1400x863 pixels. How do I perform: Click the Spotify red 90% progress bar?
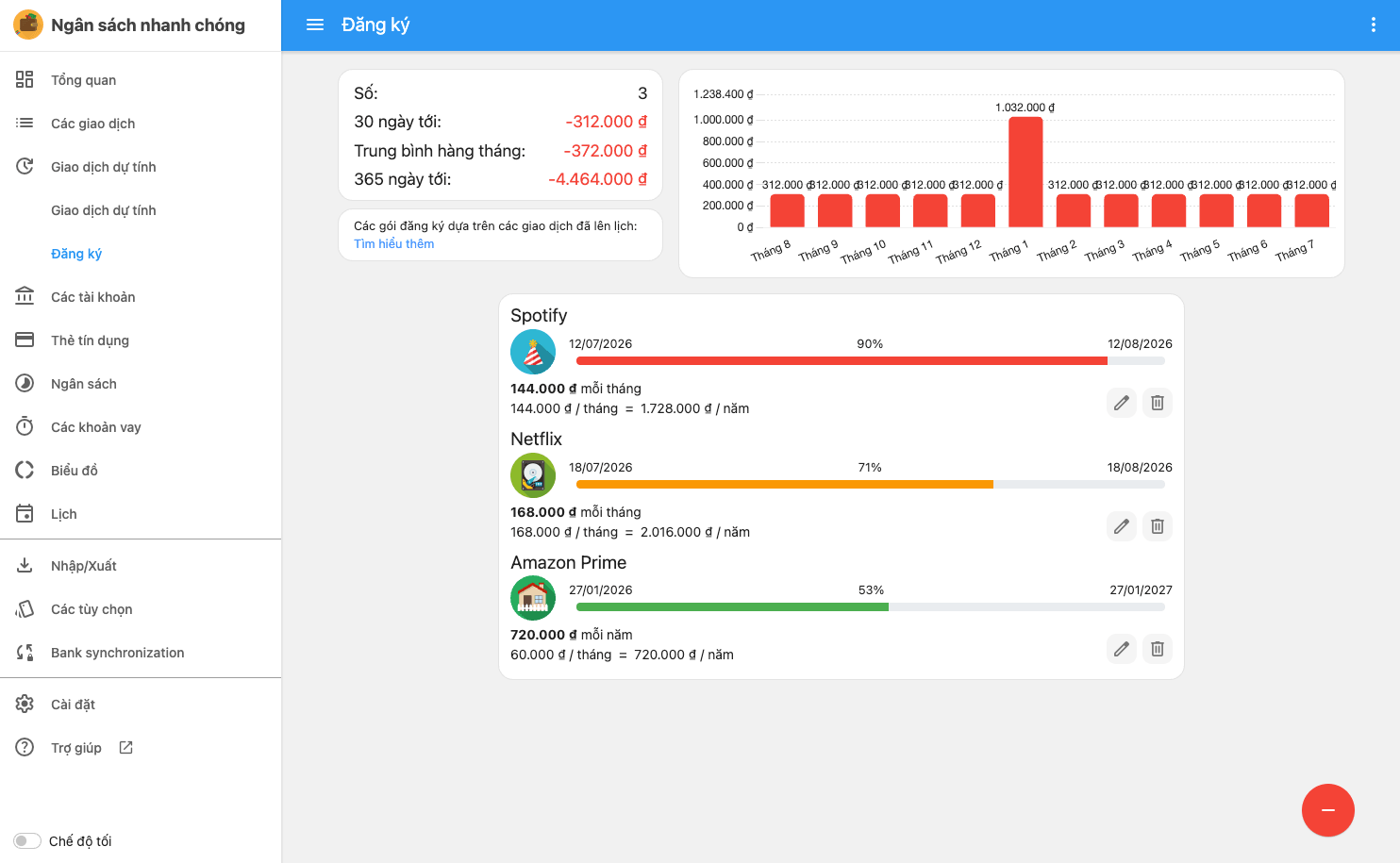842,360
